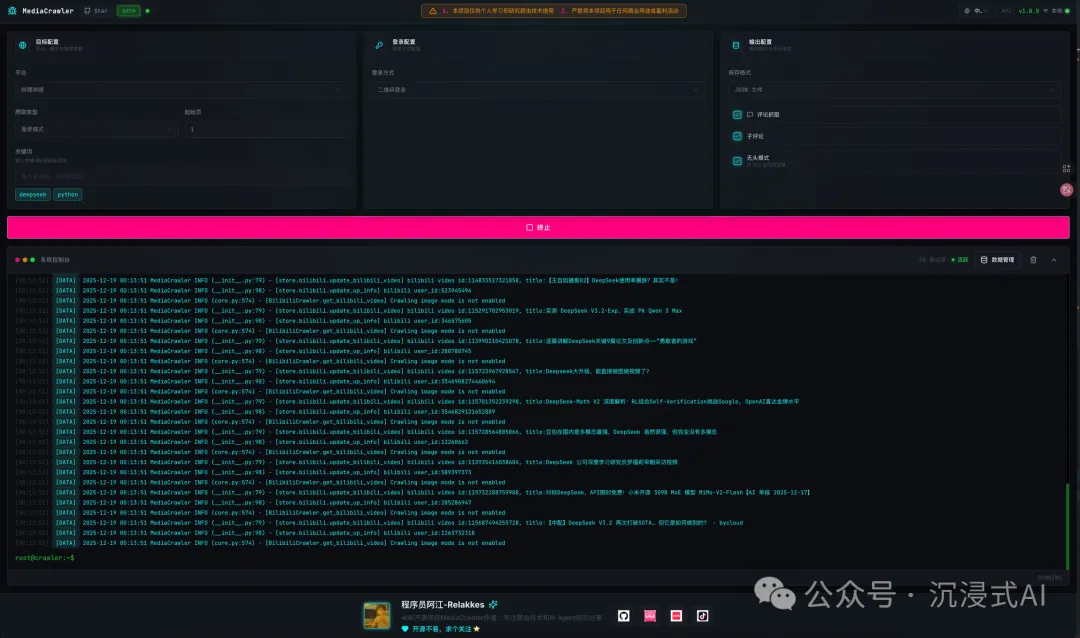The image size is (1080, 638).
Task: Click the database icon of output config
Action: coord(736,45)
